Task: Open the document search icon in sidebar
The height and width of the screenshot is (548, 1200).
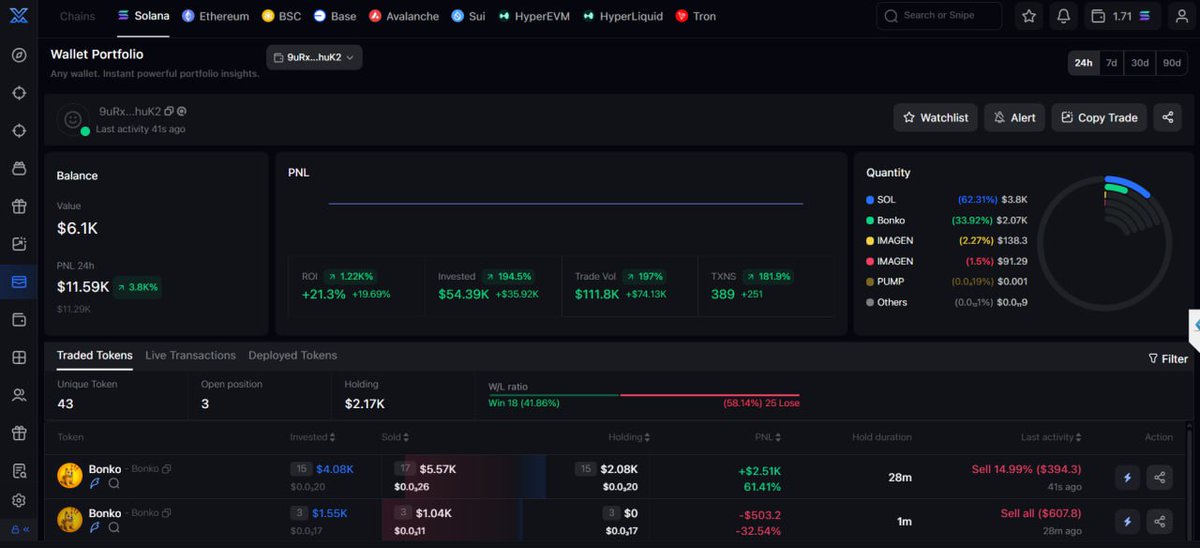Action: [19, 471]
